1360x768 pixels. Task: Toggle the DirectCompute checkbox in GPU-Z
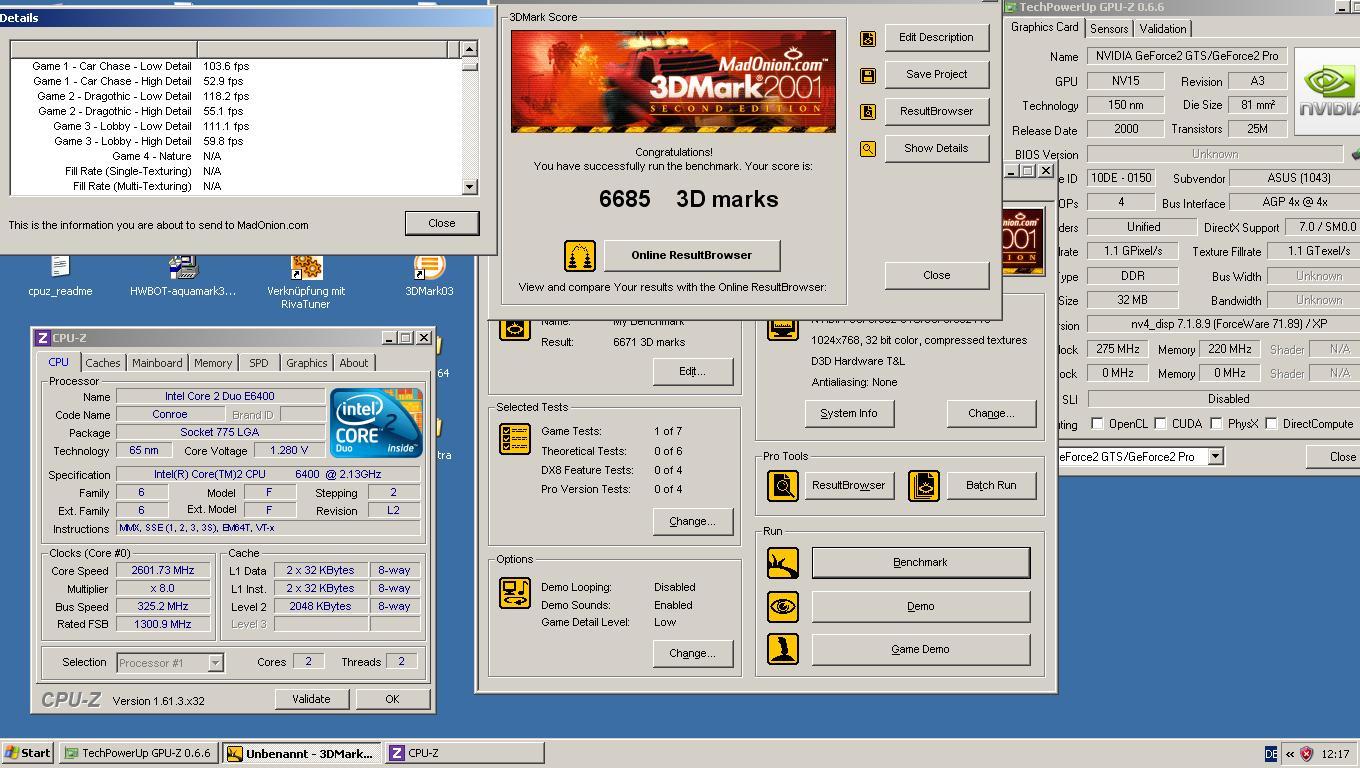pyautogui.click(x=1271, y=424)
